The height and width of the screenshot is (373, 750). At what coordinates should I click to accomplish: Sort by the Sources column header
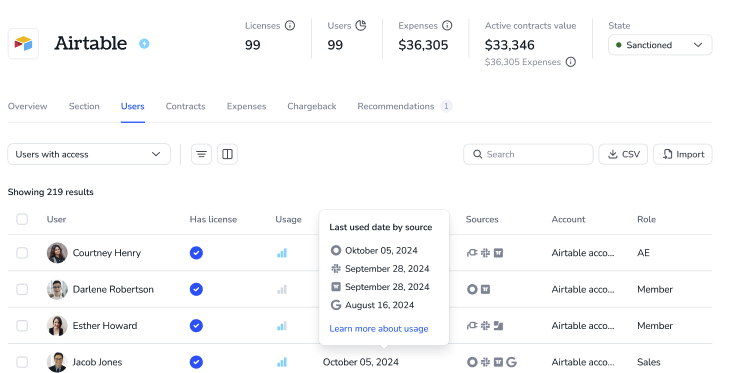(482, 219)
